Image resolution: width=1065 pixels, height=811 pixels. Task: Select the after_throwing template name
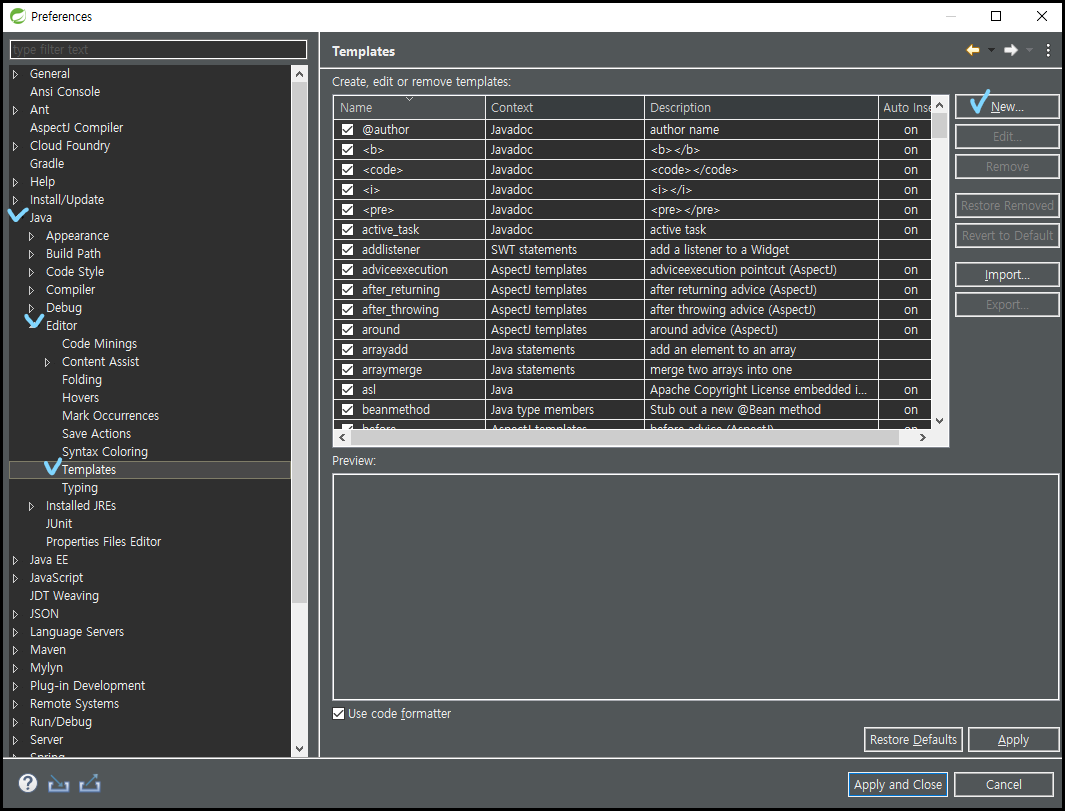click(x=400, y=310)
